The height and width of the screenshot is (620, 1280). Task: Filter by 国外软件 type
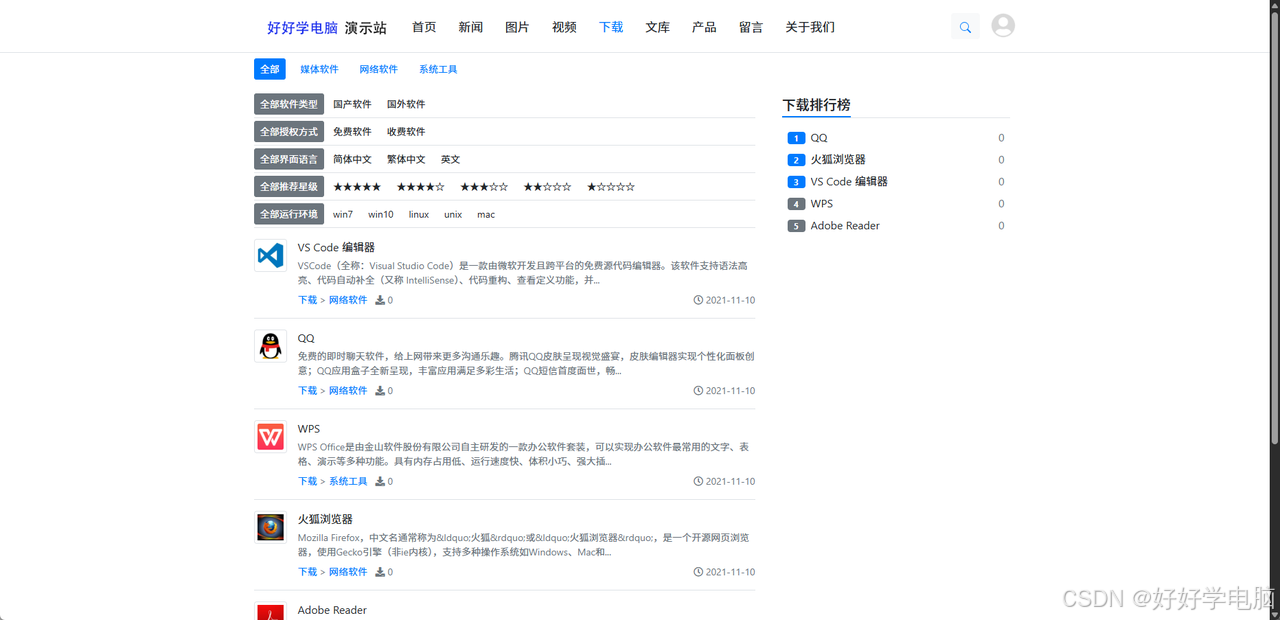point(406,104)
